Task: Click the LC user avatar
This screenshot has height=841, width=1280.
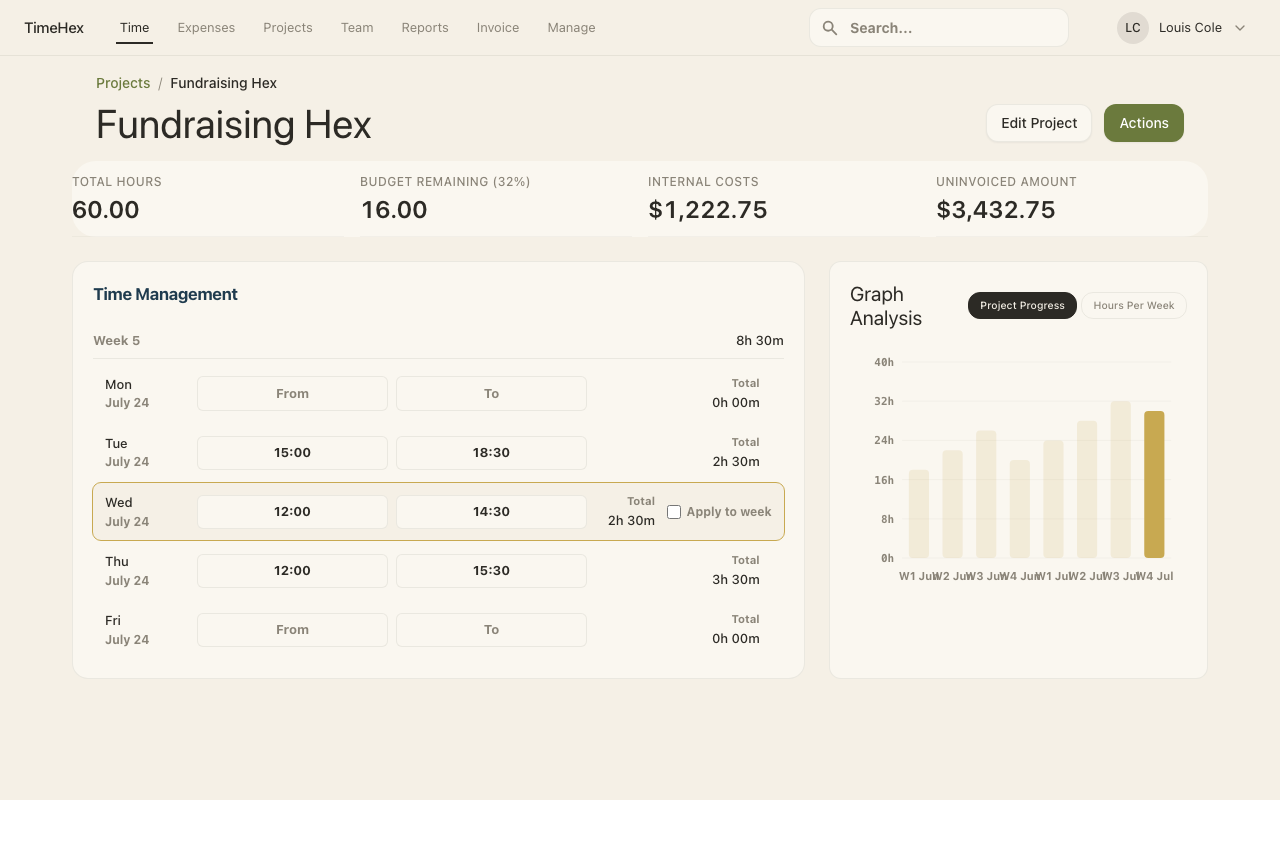Action: [x=1132, y=28]
